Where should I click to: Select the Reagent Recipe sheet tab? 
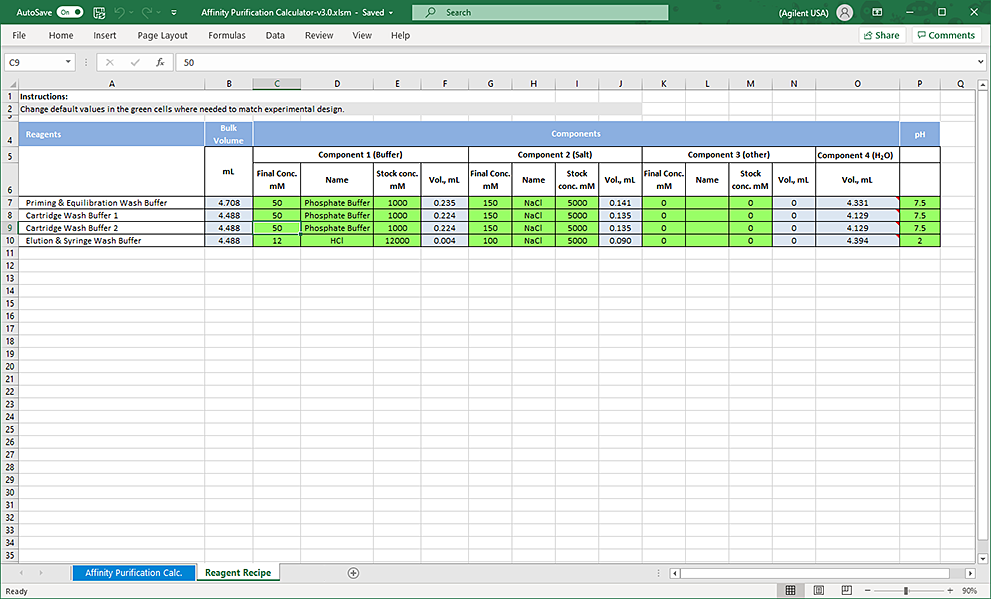(x=238, y=572)
